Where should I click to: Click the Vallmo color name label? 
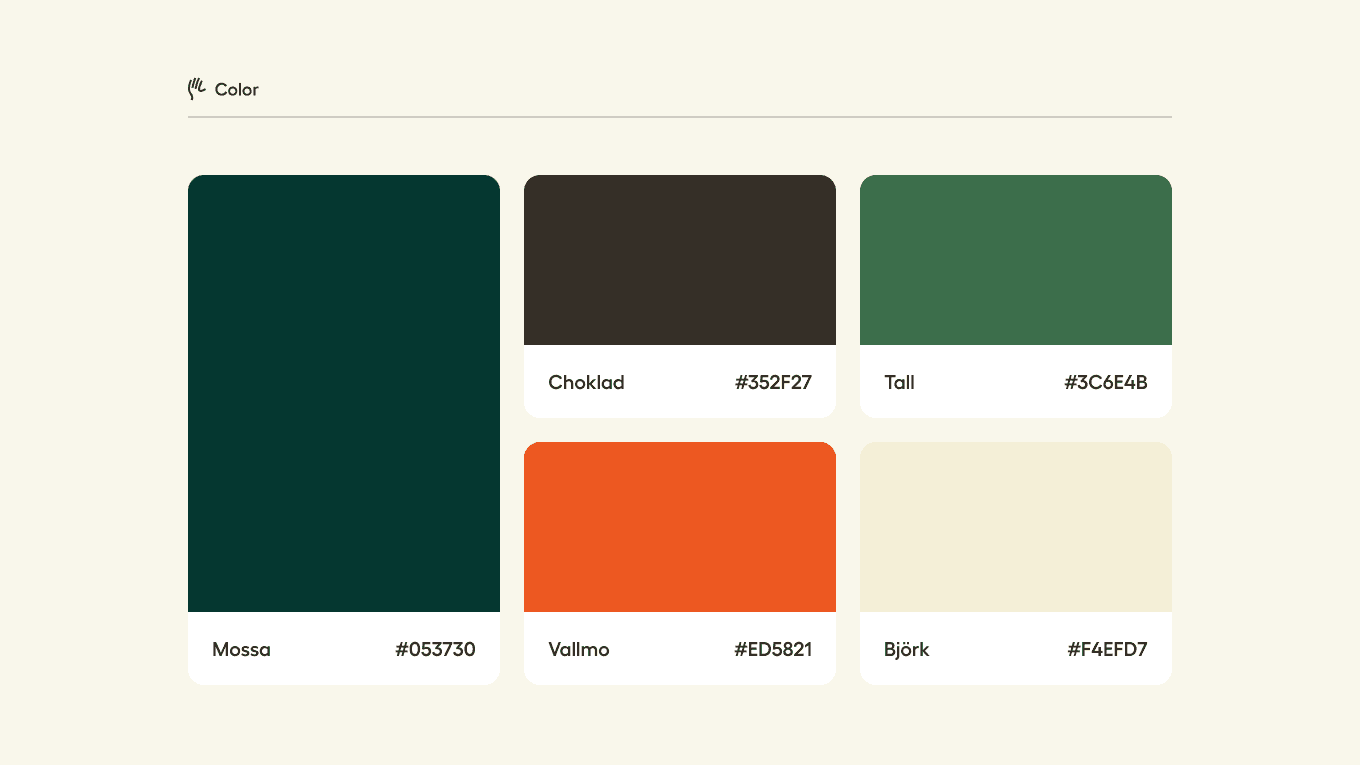(579, 650)
